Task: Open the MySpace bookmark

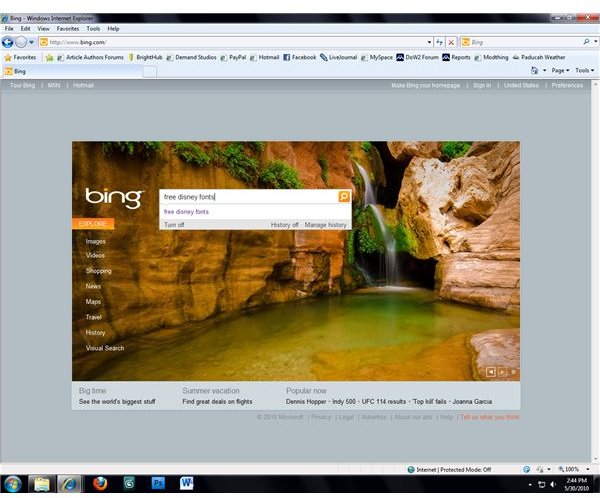Action: click(377, 57)
